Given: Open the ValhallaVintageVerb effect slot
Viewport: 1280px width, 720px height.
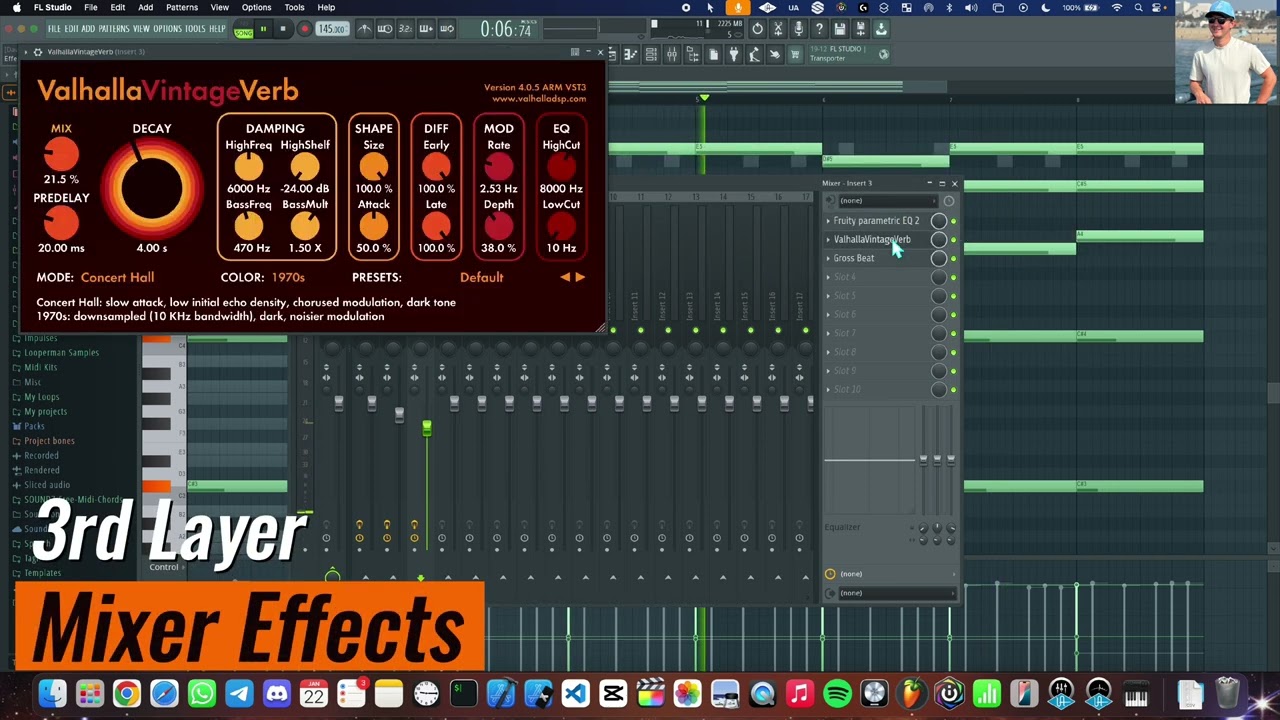Looking at the screenshot, I should click(x=872, y=239).
